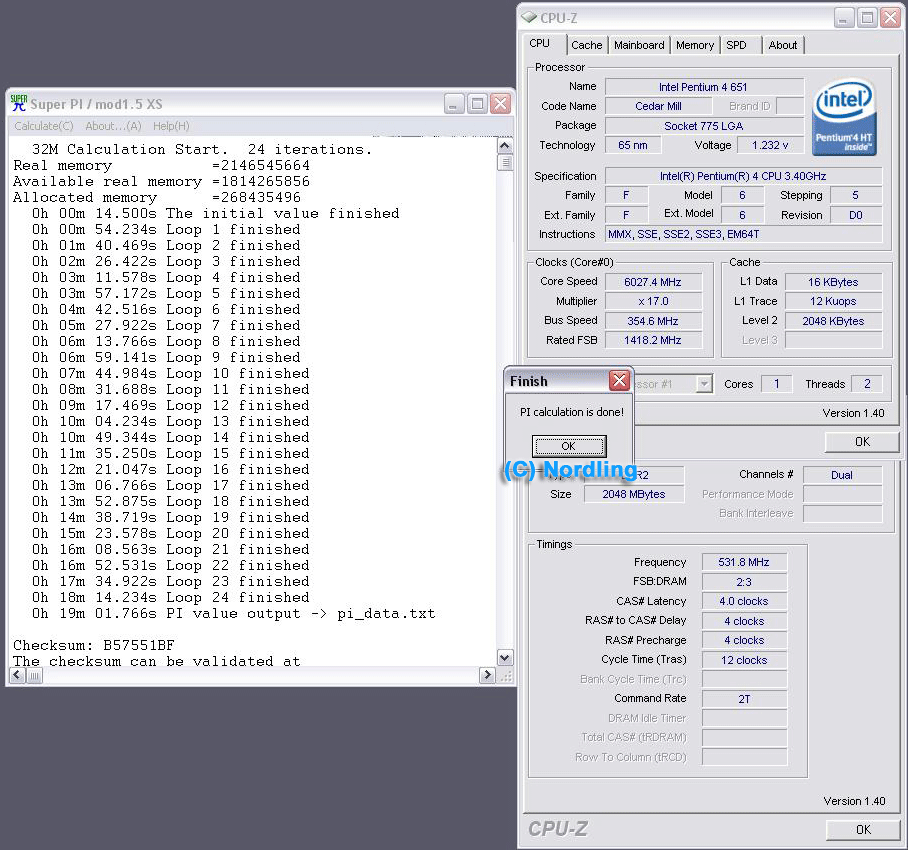
Task: Click the horizontal scrollbar thumb in Super PI
Action: pos(35,675)
